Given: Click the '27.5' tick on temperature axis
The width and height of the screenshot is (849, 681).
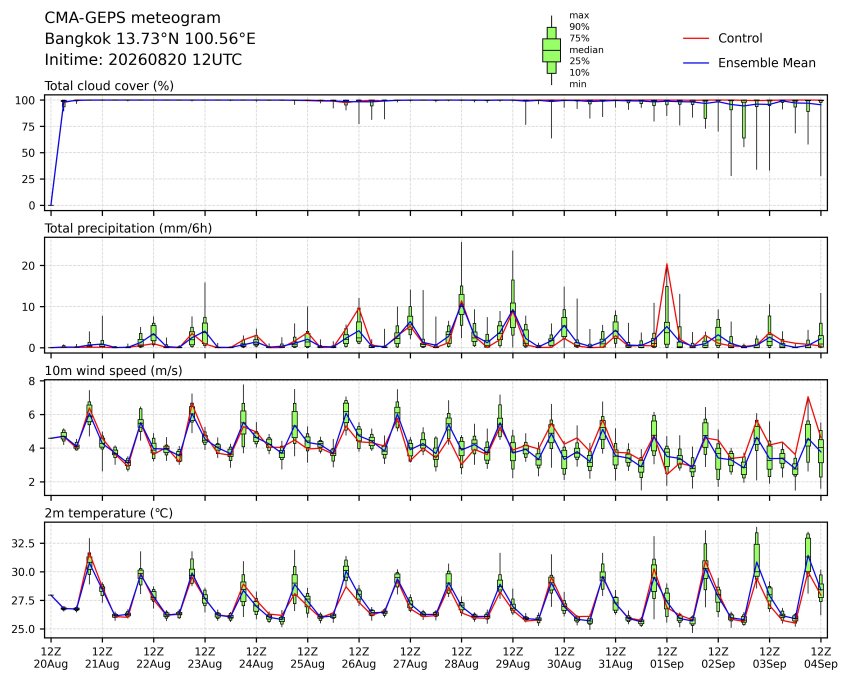Looking at the screenshot, I should point(23,601).
